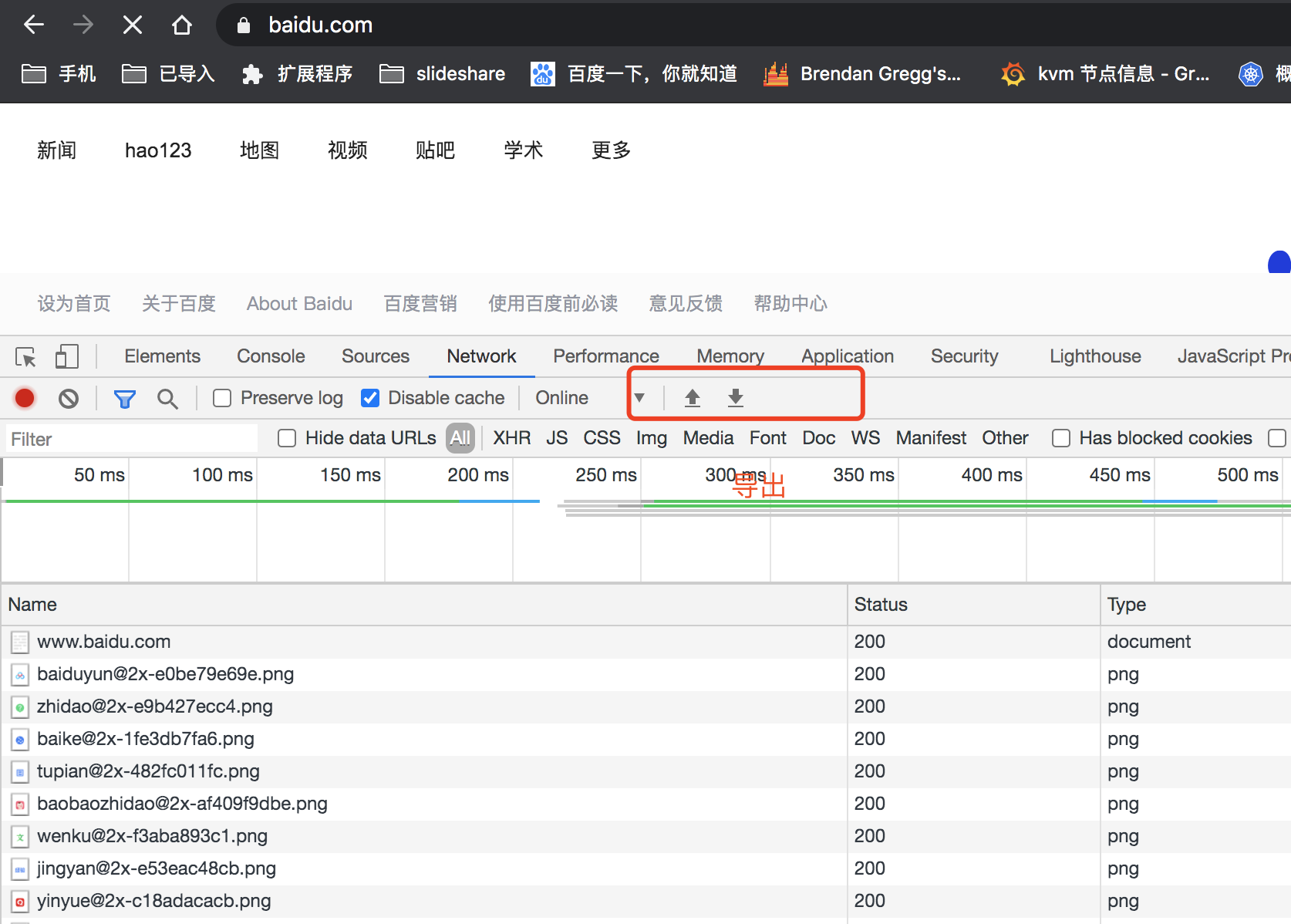Go to the browser home page icon
This screenshot has width=1291, height=924.
182,25
